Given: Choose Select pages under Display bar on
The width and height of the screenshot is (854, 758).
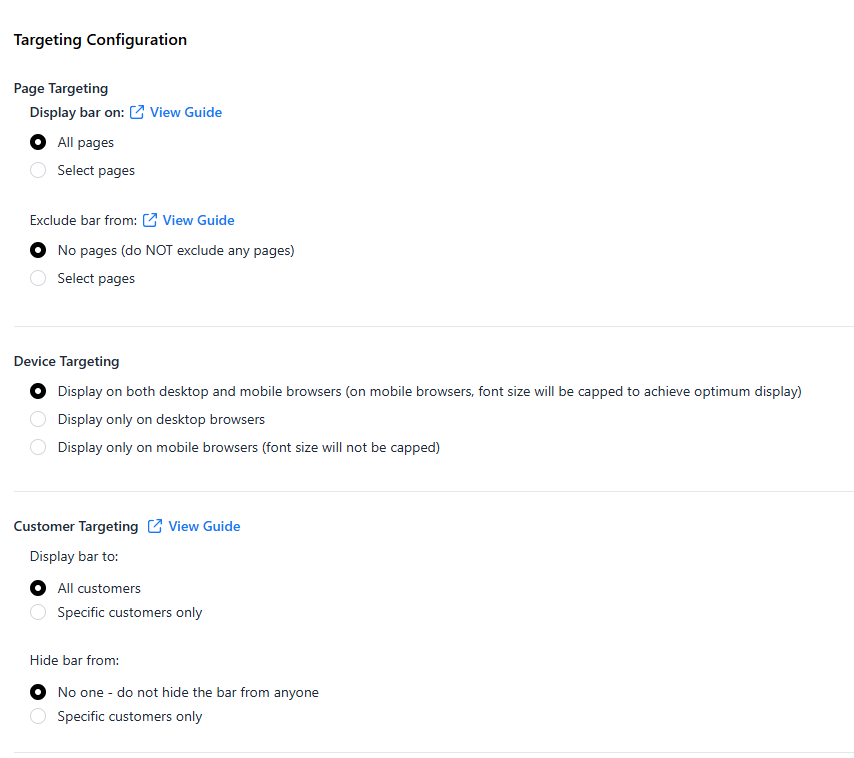Looking at the screenshot, I should click(x=38, y=170).
